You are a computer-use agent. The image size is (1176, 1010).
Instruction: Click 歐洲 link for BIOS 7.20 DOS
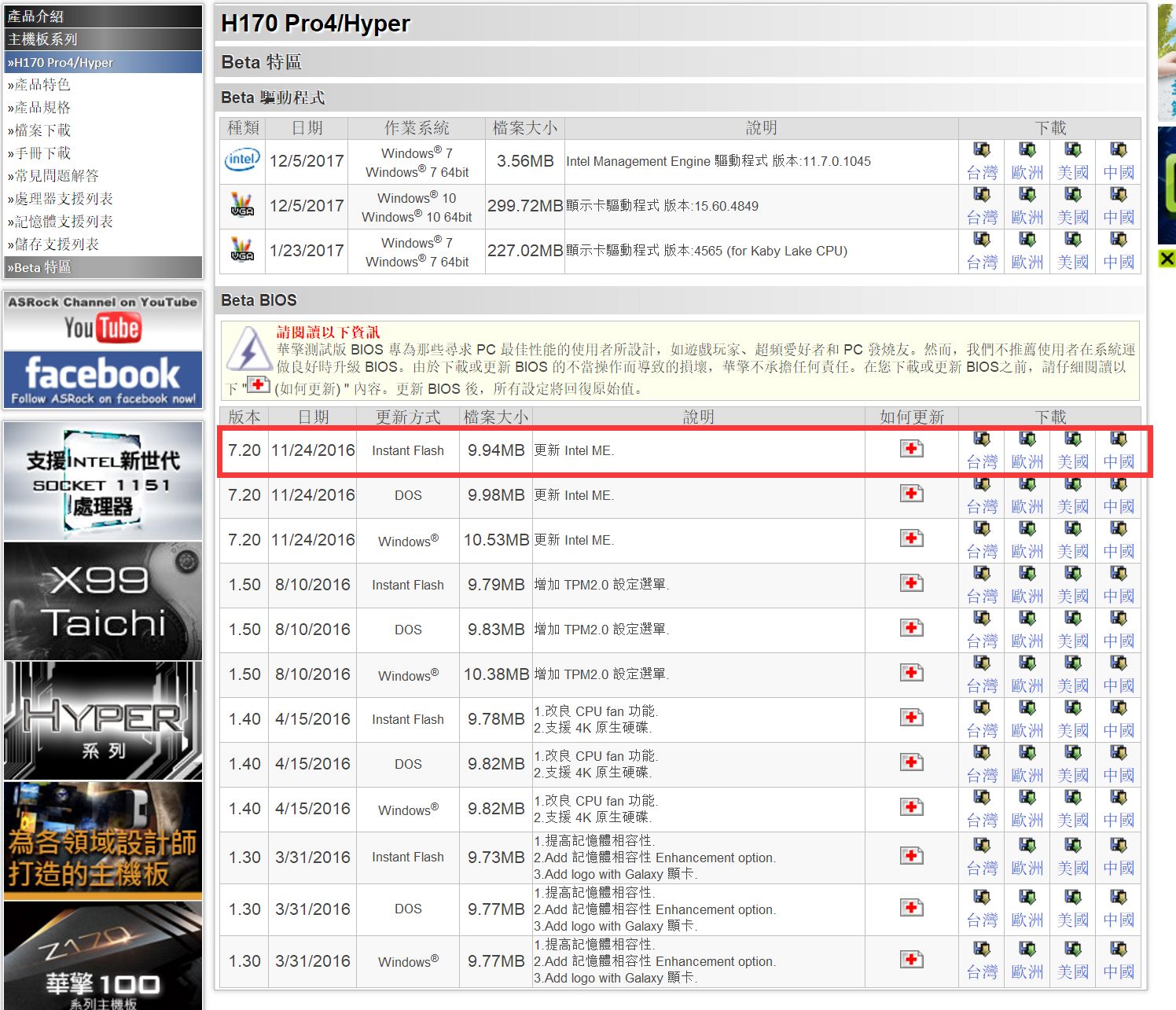[x=1027, y=506]
